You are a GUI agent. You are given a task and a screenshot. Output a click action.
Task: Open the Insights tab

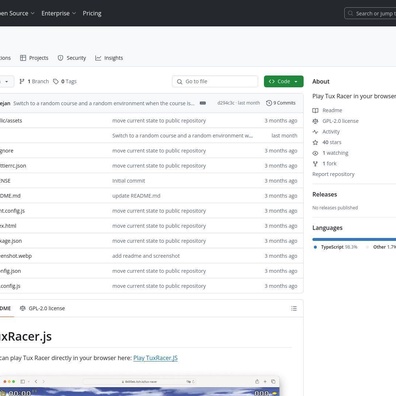(109, 58)
